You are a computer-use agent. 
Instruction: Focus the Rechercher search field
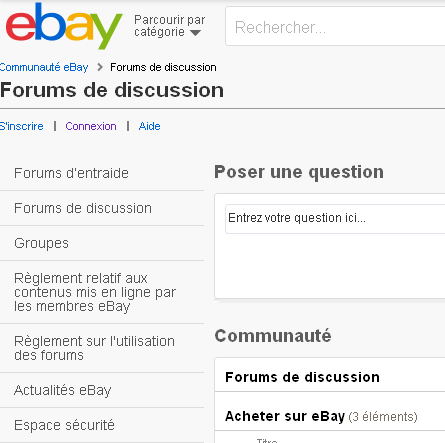click(335, 27)
